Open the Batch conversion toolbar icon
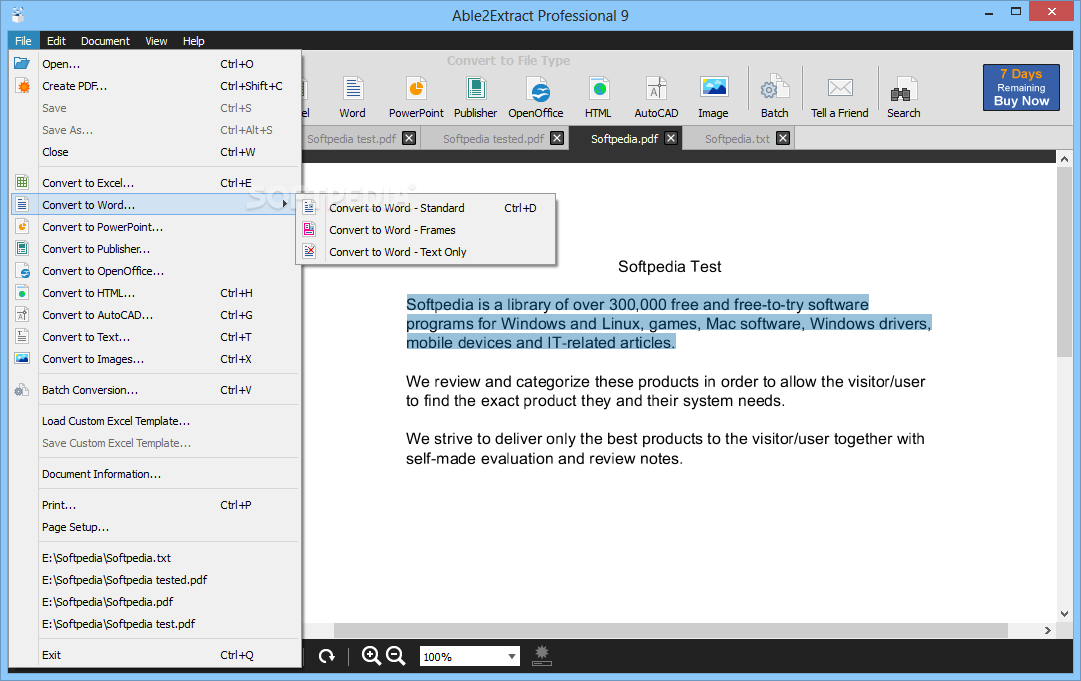Viewport: 1081px width, 681px height. pos(774,89)
